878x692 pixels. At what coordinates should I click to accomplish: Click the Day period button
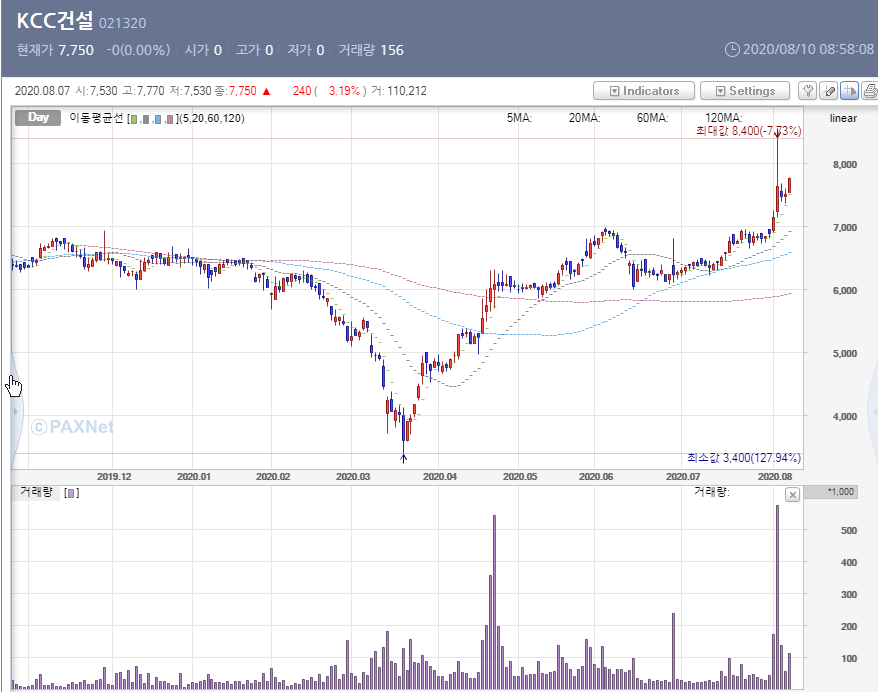click(38, 118)
